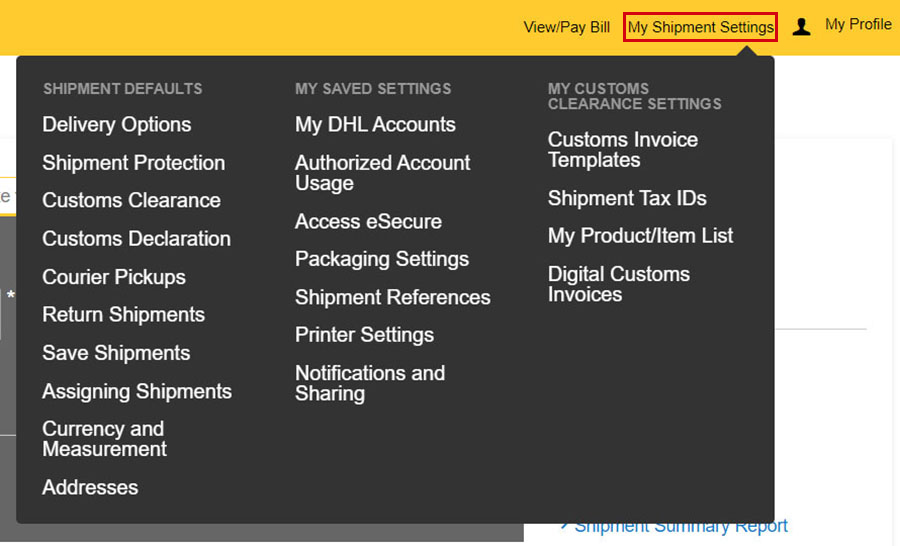Select Addresses in Shipment Defaults
This screenshot has height=546, width=900.
(x=90, y=487)
